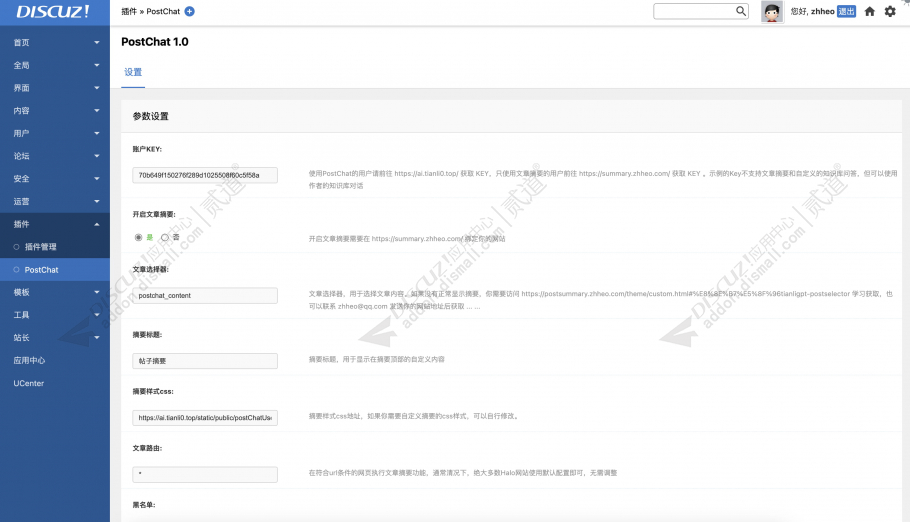Click the search magnifier icon
This screenshot has height=522, width=910.
[741, 11]
